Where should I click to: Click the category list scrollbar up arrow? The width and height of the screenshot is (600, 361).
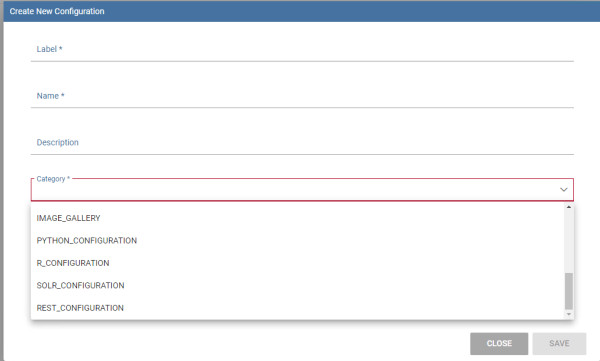pos(569,207)
